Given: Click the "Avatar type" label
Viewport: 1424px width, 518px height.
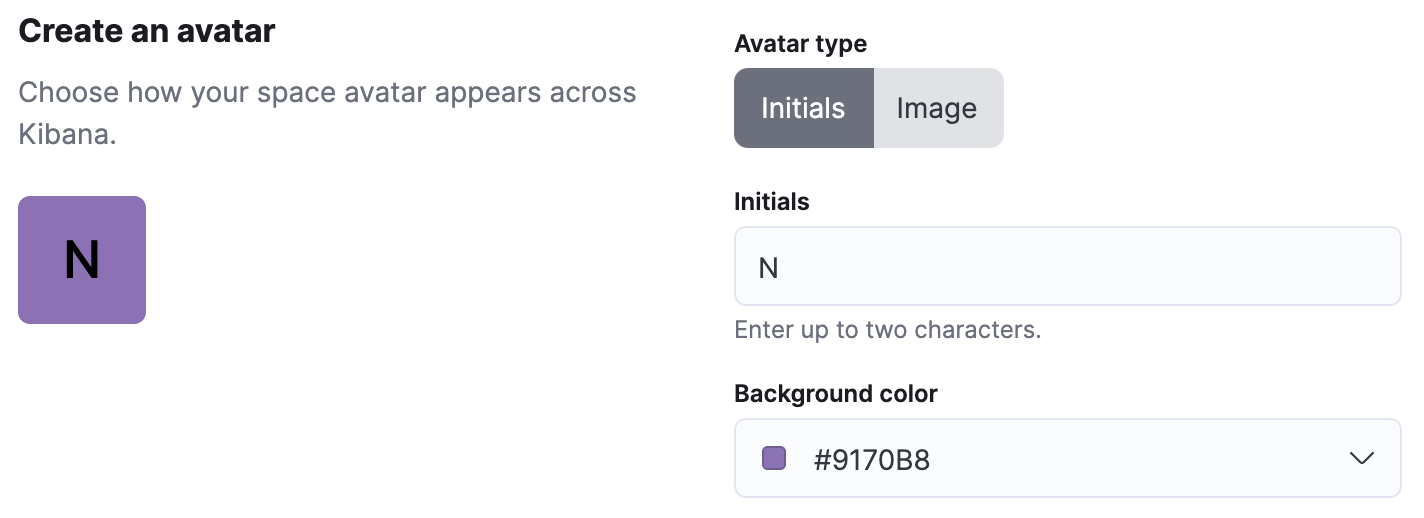Looking at the screenshot, I should pos(800,44).
